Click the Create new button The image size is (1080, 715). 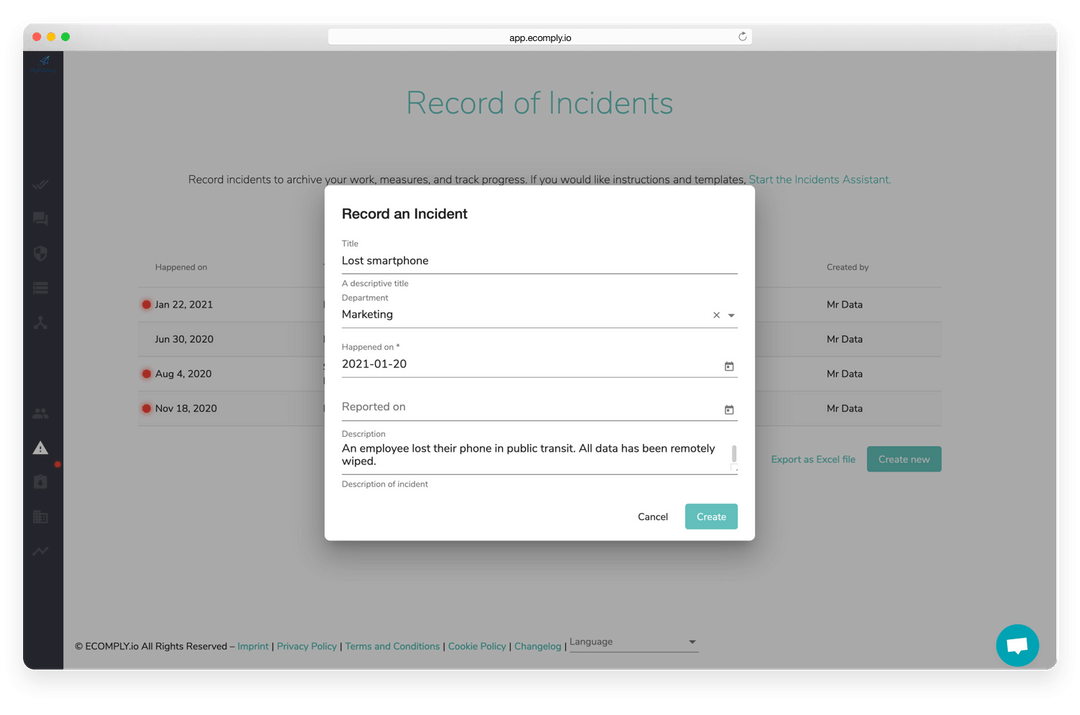(903, 459)
